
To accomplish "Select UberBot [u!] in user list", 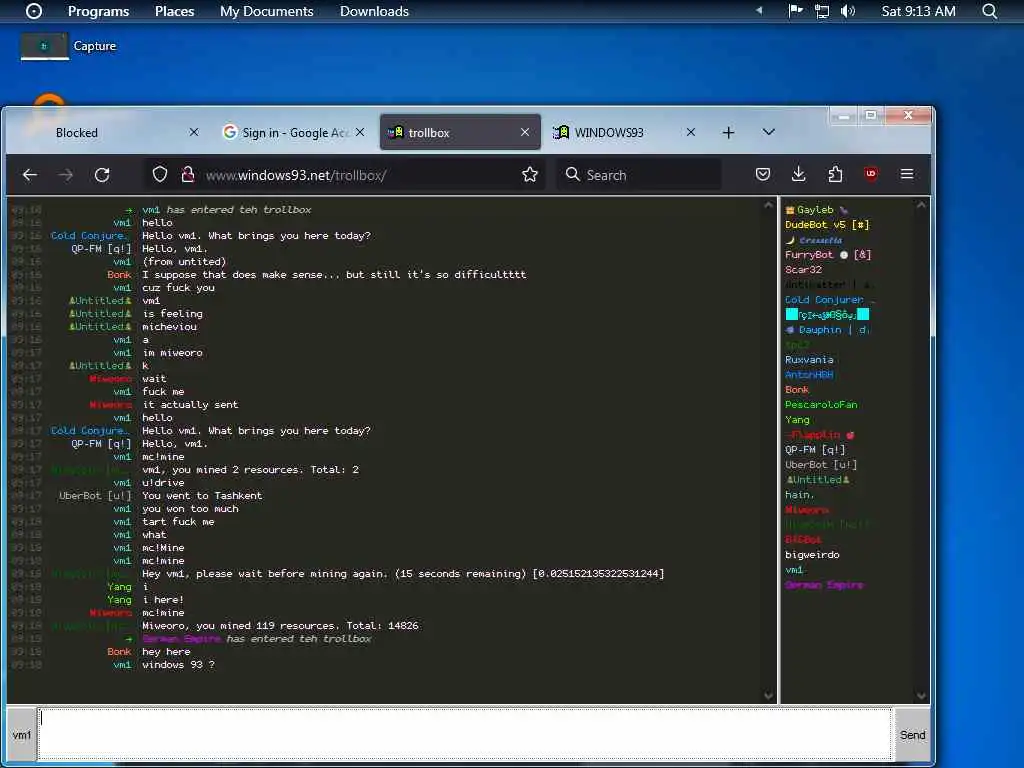I will coord(821,465).
